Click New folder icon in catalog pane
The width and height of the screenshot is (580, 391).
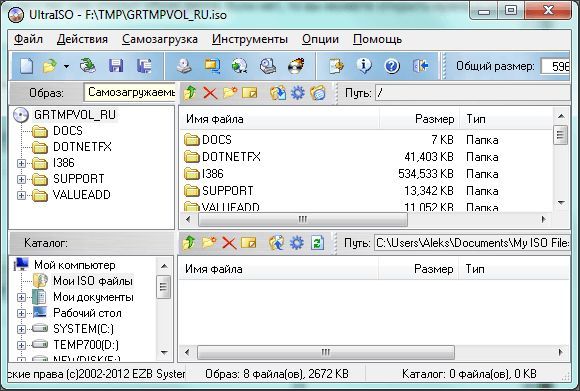[x=209, y=243]
